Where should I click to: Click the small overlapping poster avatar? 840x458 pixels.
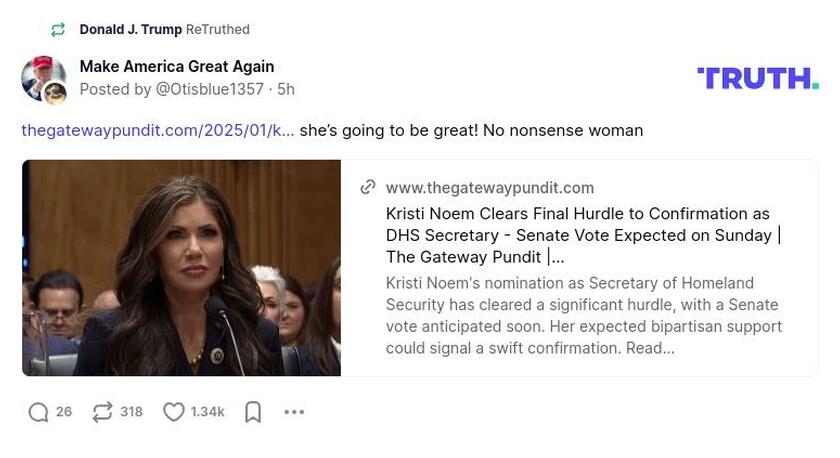(x=55, y=93)
